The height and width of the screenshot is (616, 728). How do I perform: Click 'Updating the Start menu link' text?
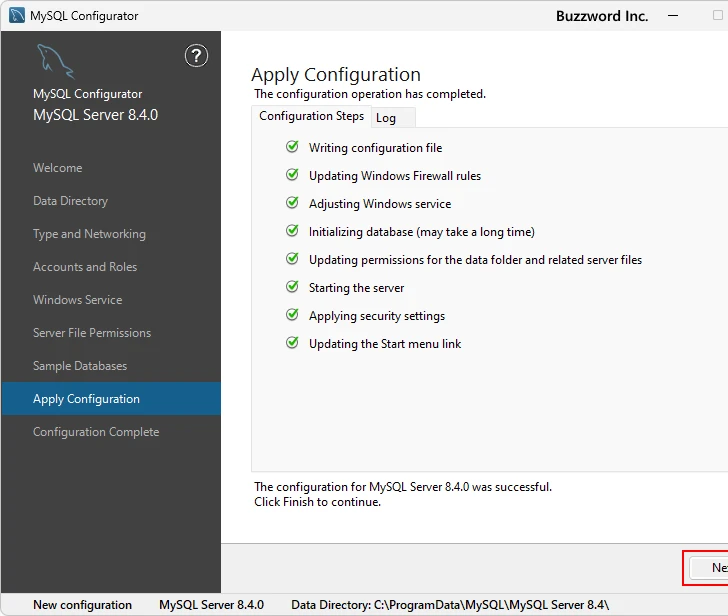pyautogui.click(x=385, y=344)
